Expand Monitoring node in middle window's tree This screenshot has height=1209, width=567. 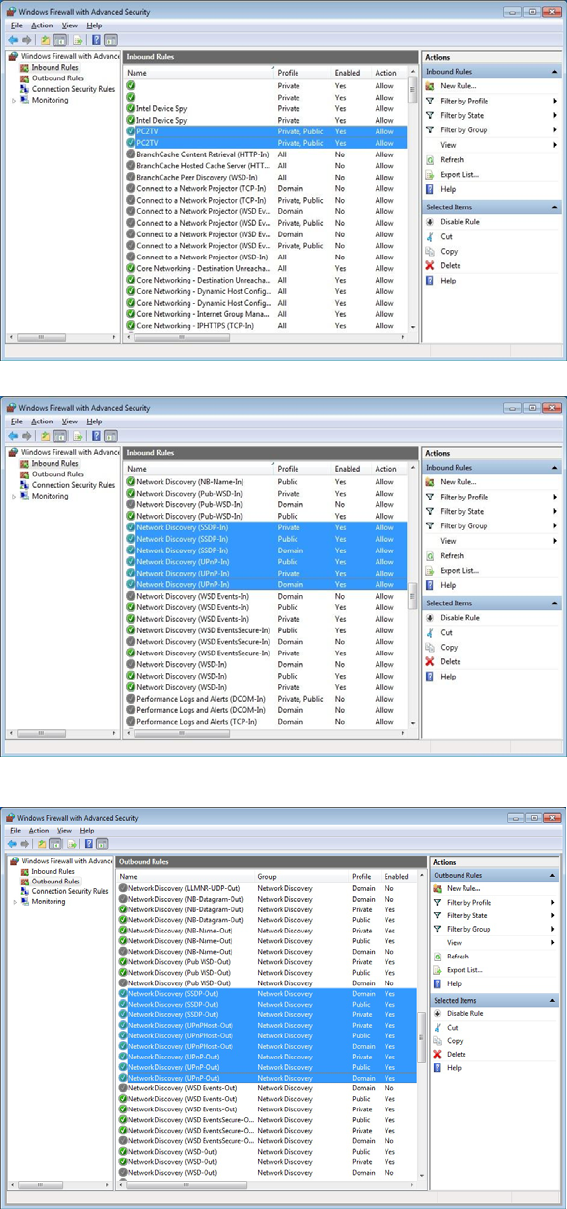pos(14,496)
